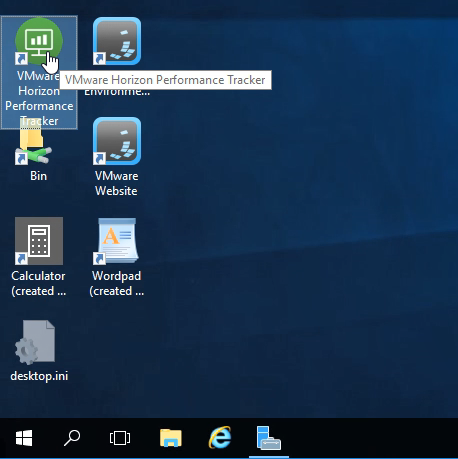
Task: Click the 'Wordpad (created ...' label
Action: click(117, 283)
